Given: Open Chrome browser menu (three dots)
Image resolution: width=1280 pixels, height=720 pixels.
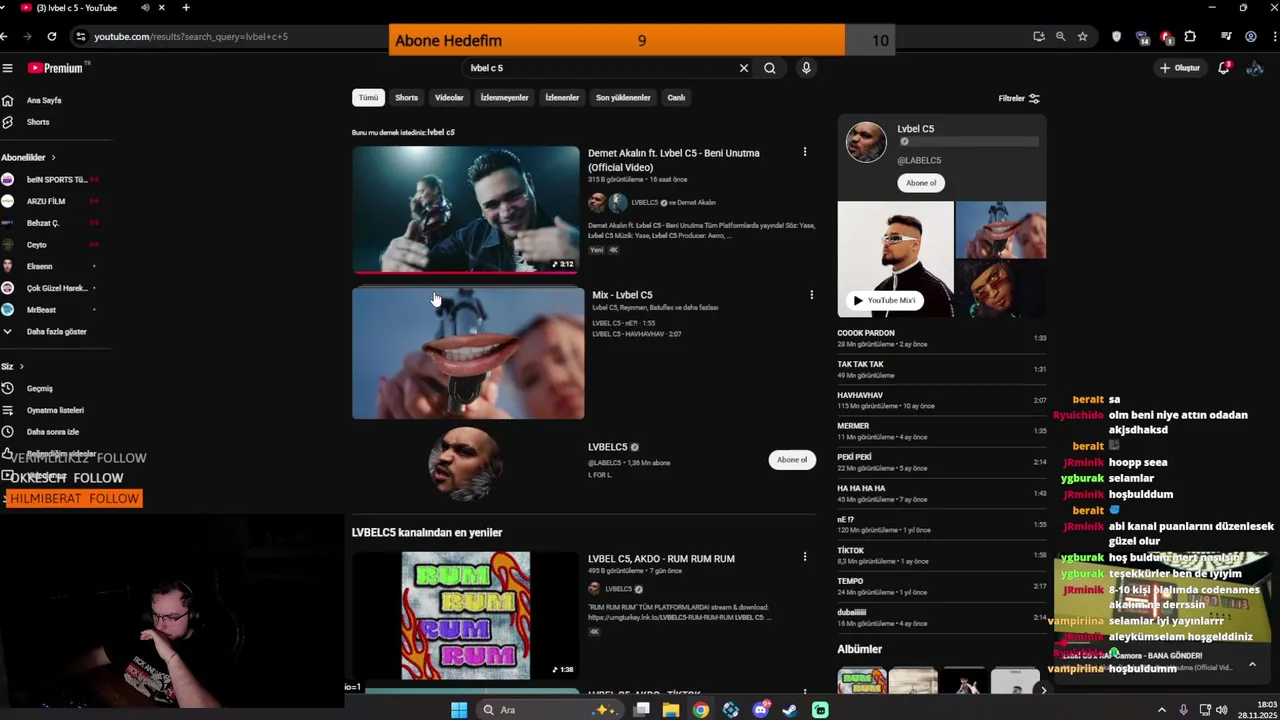Looking at the screenshot, I should (1273, 36).
